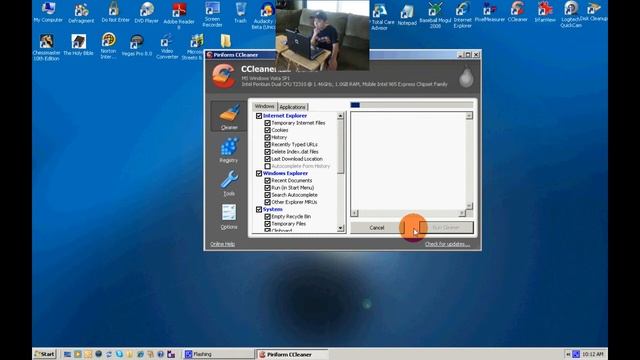Screen dimensions: 640x360
Task: Launch Chessmaster 10th Edition shortcut
Action: click(46, 47)
